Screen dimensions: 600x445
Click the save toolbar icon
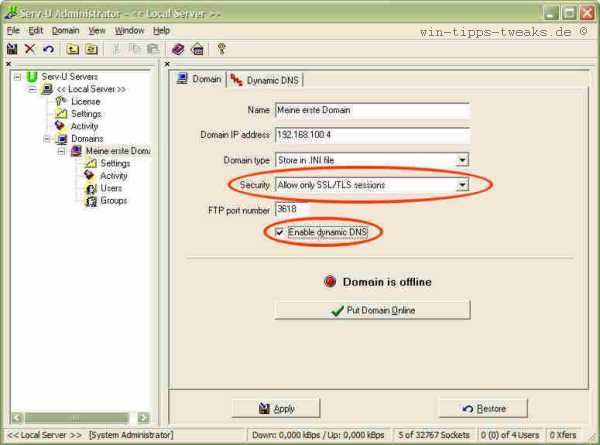12,49
